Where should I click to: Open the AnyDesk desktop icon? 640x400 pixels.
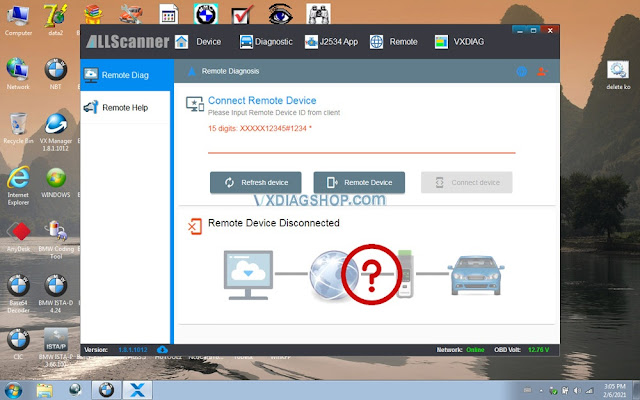(x=18, y=236)
